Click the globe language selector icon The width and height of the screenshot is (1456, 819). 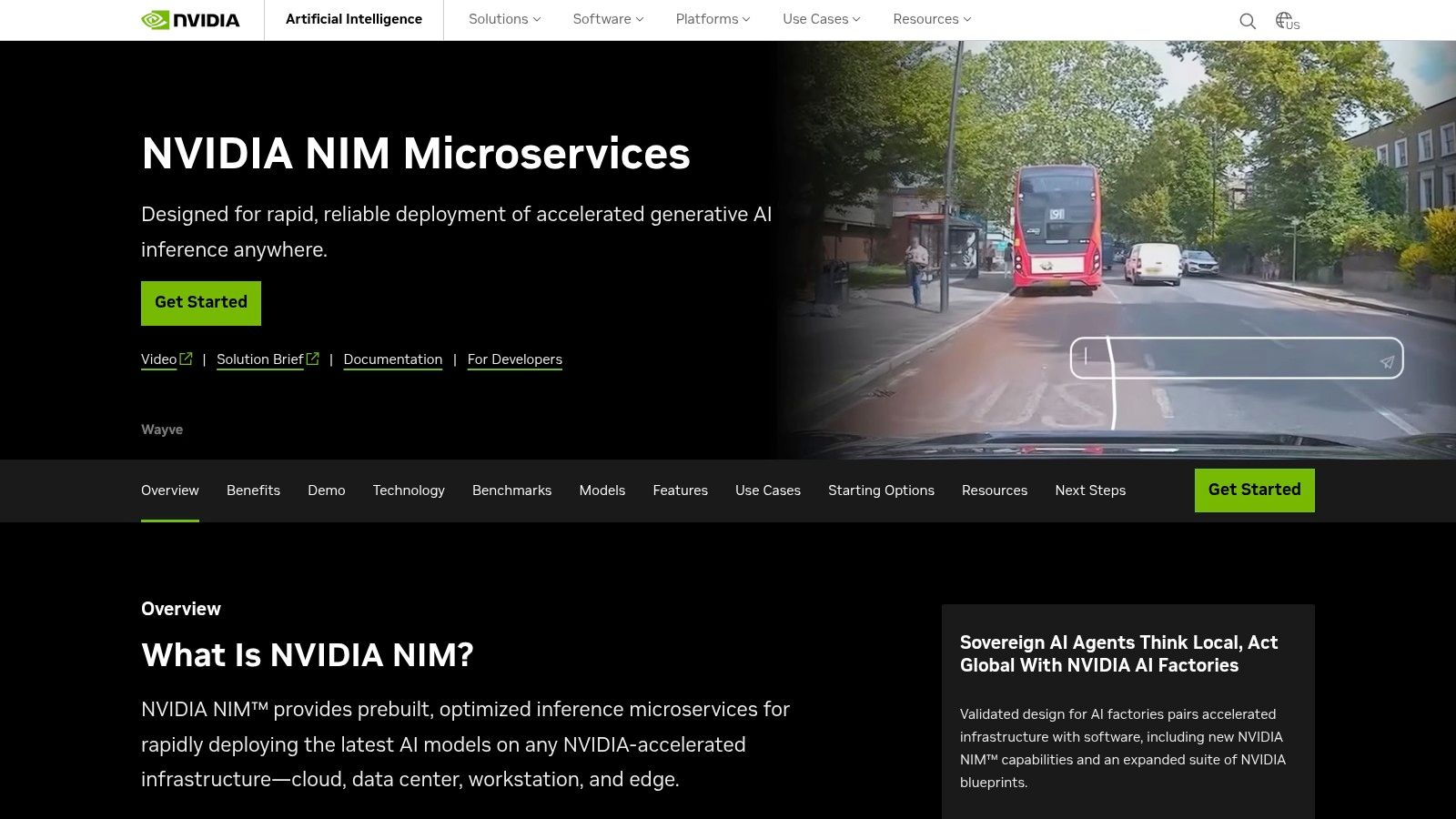1285,20
